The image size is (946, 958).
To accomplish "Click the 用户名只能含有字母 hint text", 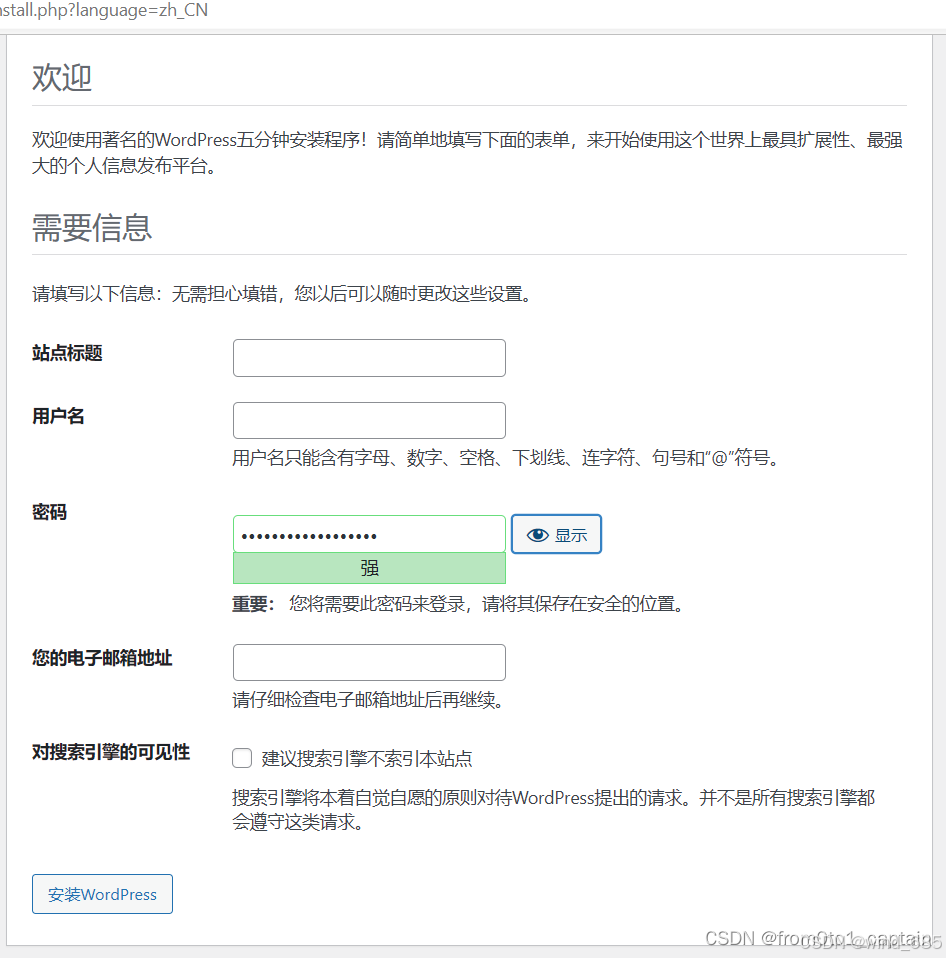I will pos(507,458).
